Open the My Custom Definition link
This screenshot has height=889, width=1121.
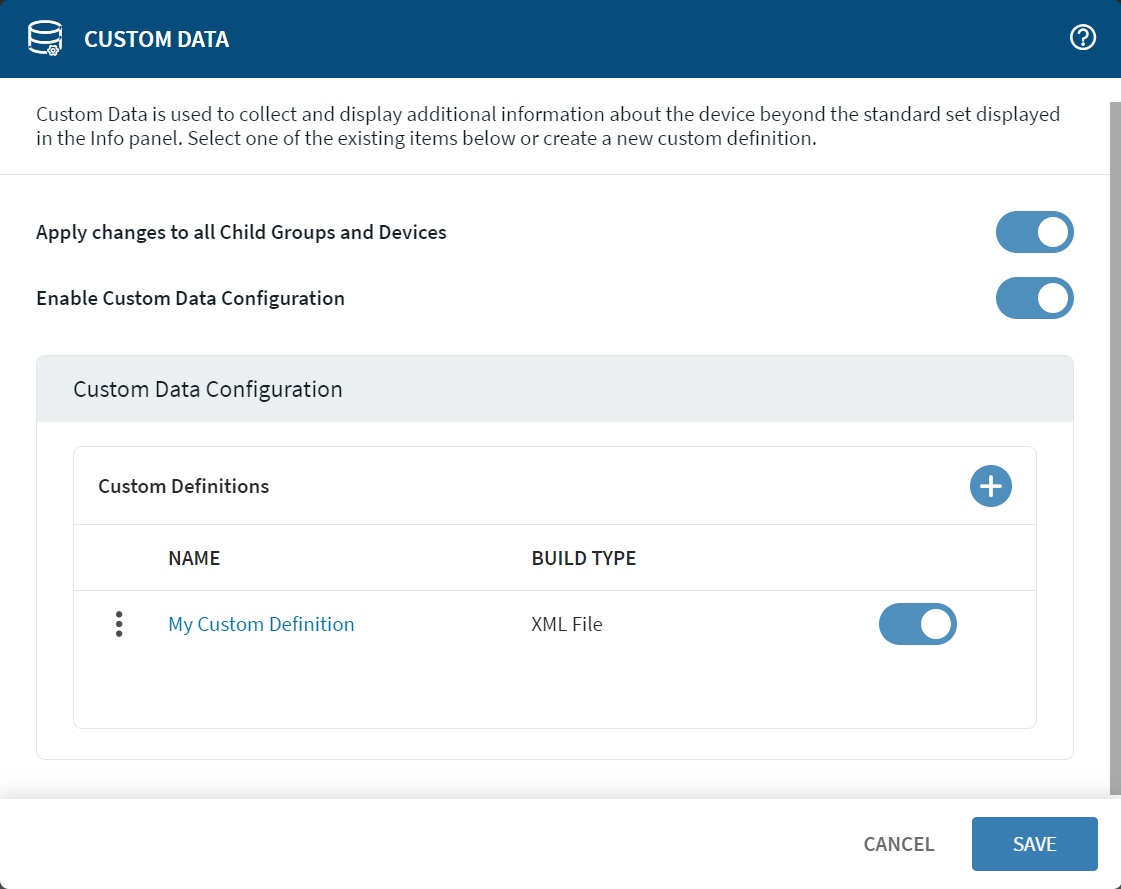(261, 624)
